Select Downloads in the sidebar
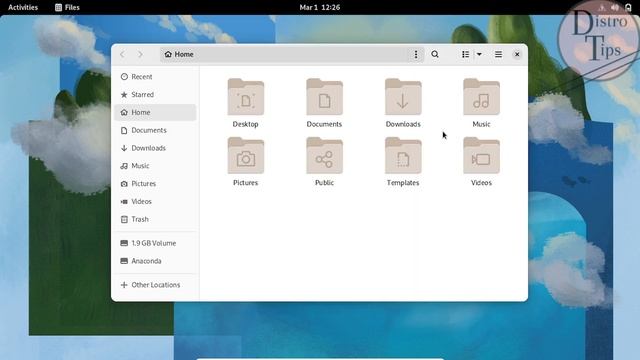 point(156,148)
